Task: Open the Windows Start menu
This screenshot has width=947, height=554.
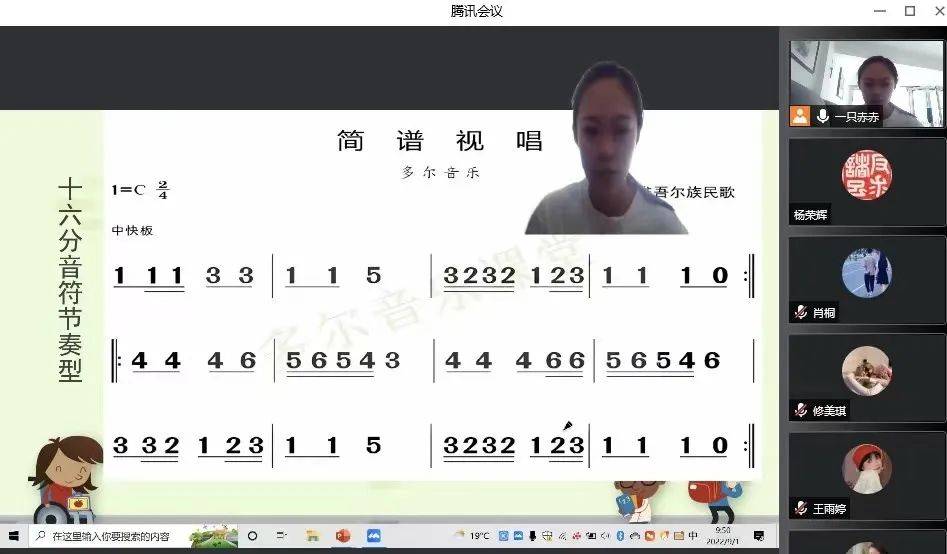Action: 14,536
